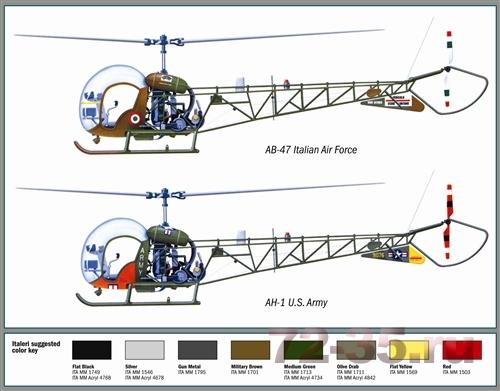Click the 'ITA MM 1795' paint code
The image size is (500, 391).
click(x=192, y=372)
